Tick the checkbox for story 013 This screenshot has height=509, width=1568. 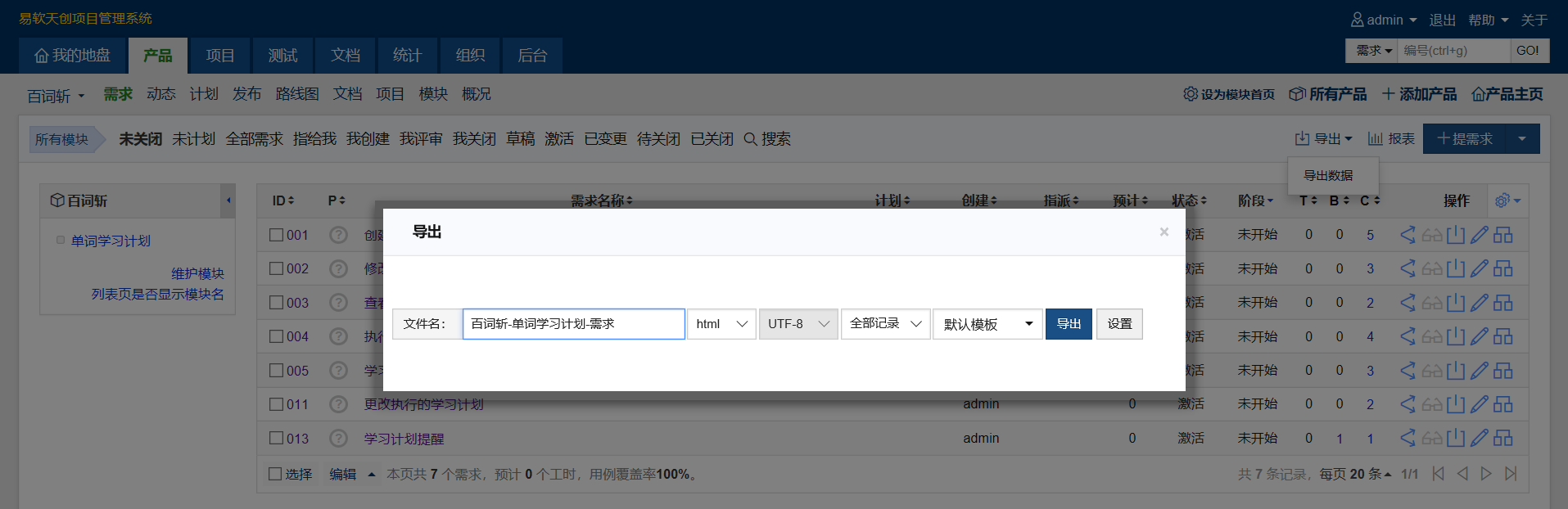coord(276,438)
